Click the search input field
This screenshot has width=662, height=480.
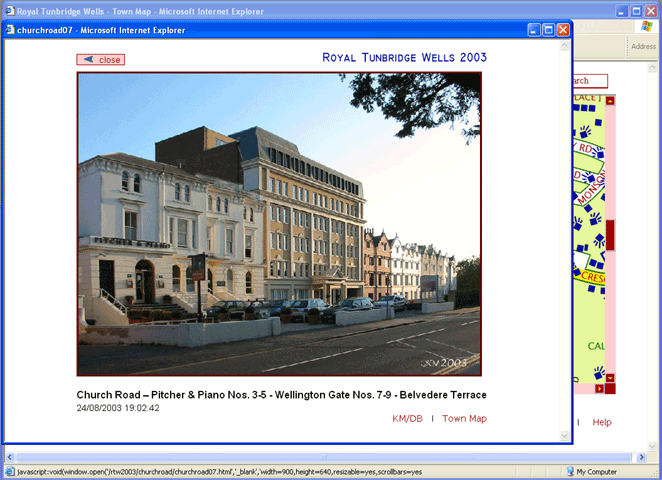pyautogui.click(x=588, y=81)
